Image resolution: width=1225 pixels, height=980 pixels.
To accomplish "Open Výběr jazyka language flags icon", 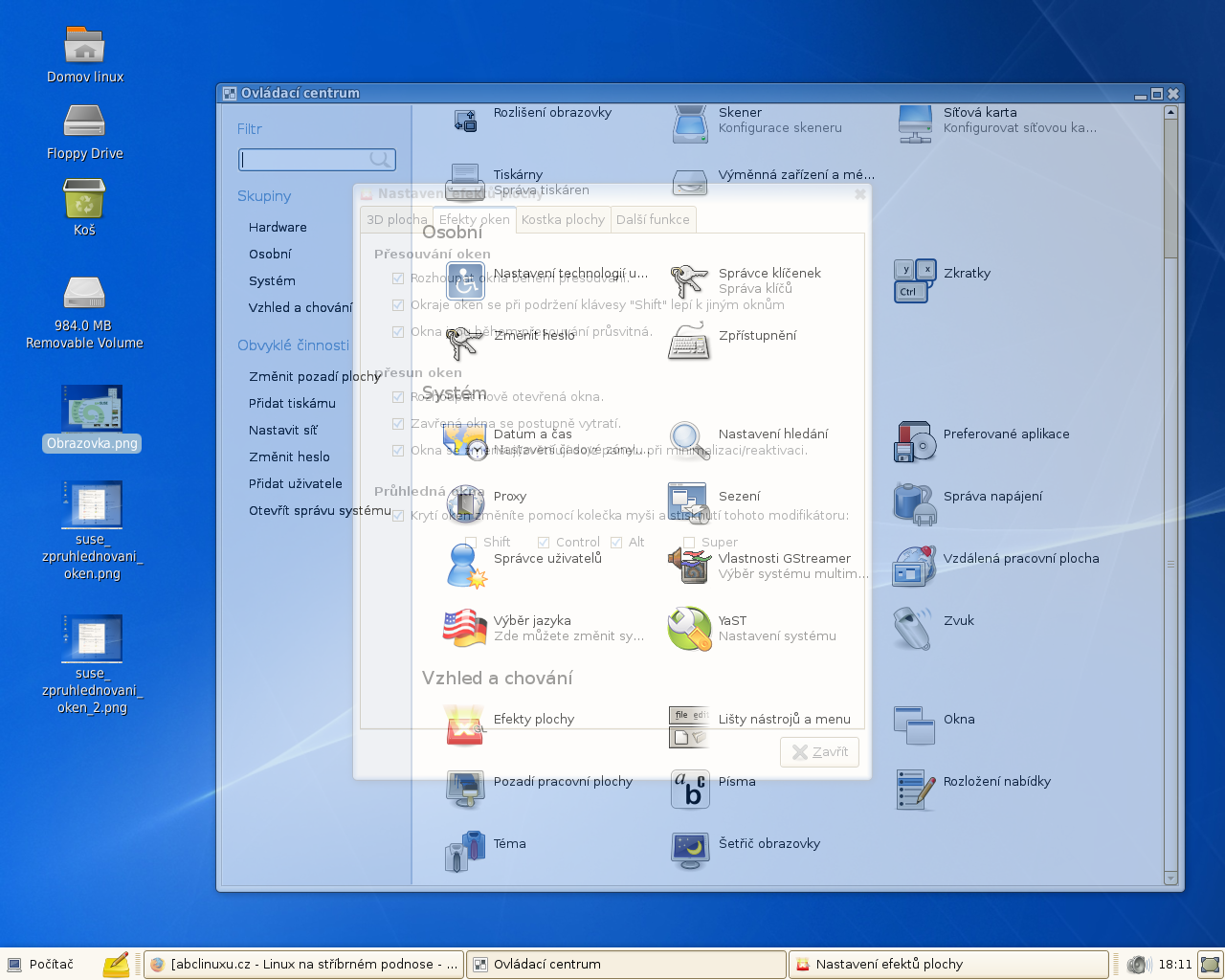I will (x=465, y=628).
